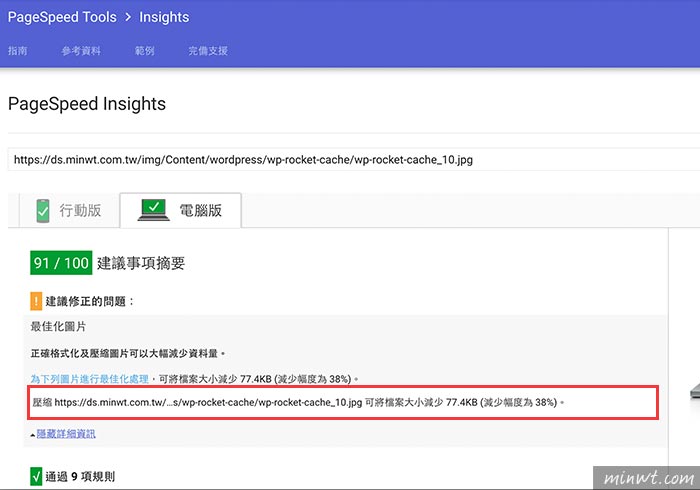Screen dimensions: 700x490
Task: Open the PageSpeed Tools breadcrumb link
Action: pyautogui.click(x=62, y=17)
